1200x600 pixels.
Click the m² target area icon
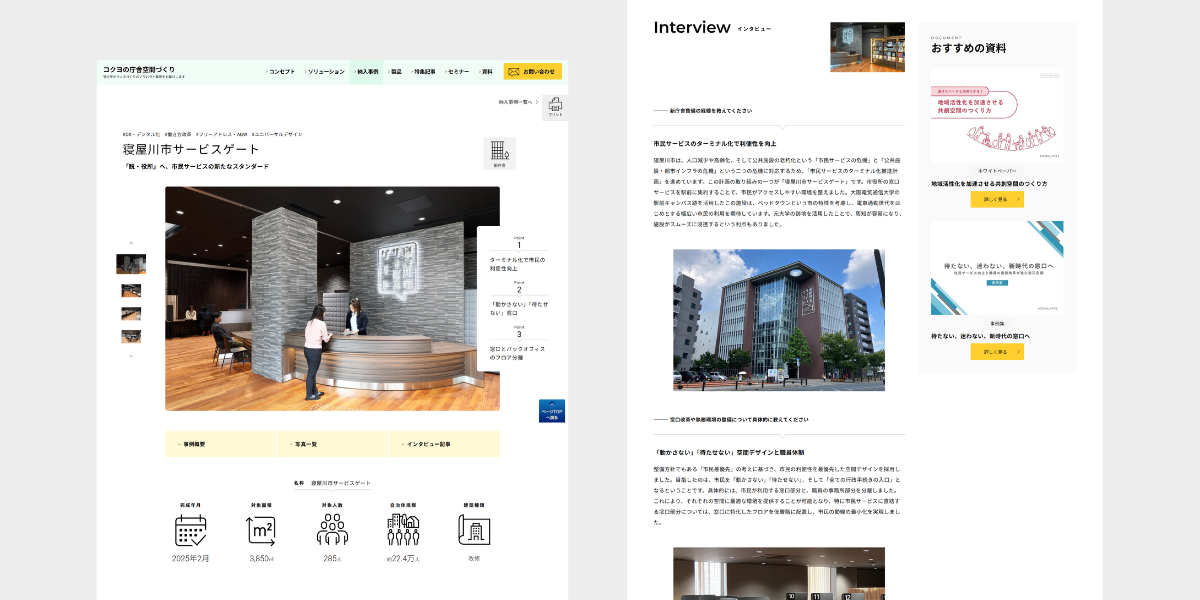click(261, 530)
